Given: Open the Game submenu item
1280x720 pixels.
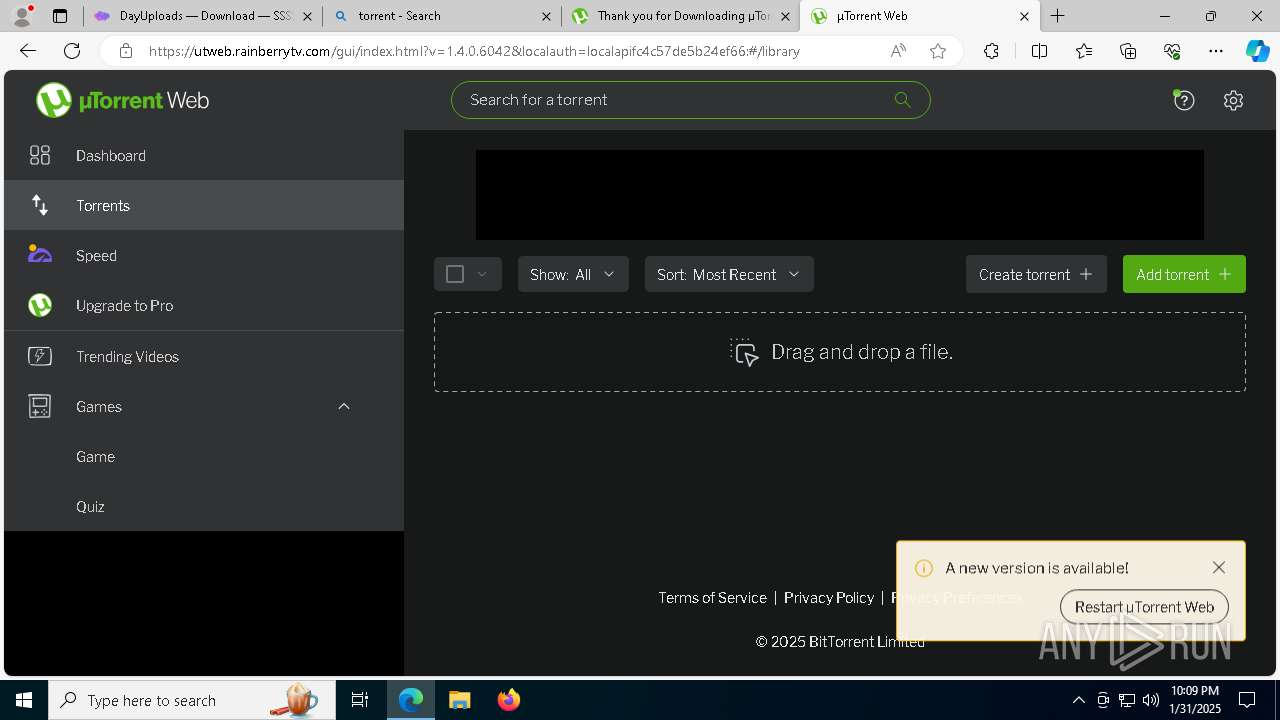Looking at the screenshot, I should [x=204, y=456].
